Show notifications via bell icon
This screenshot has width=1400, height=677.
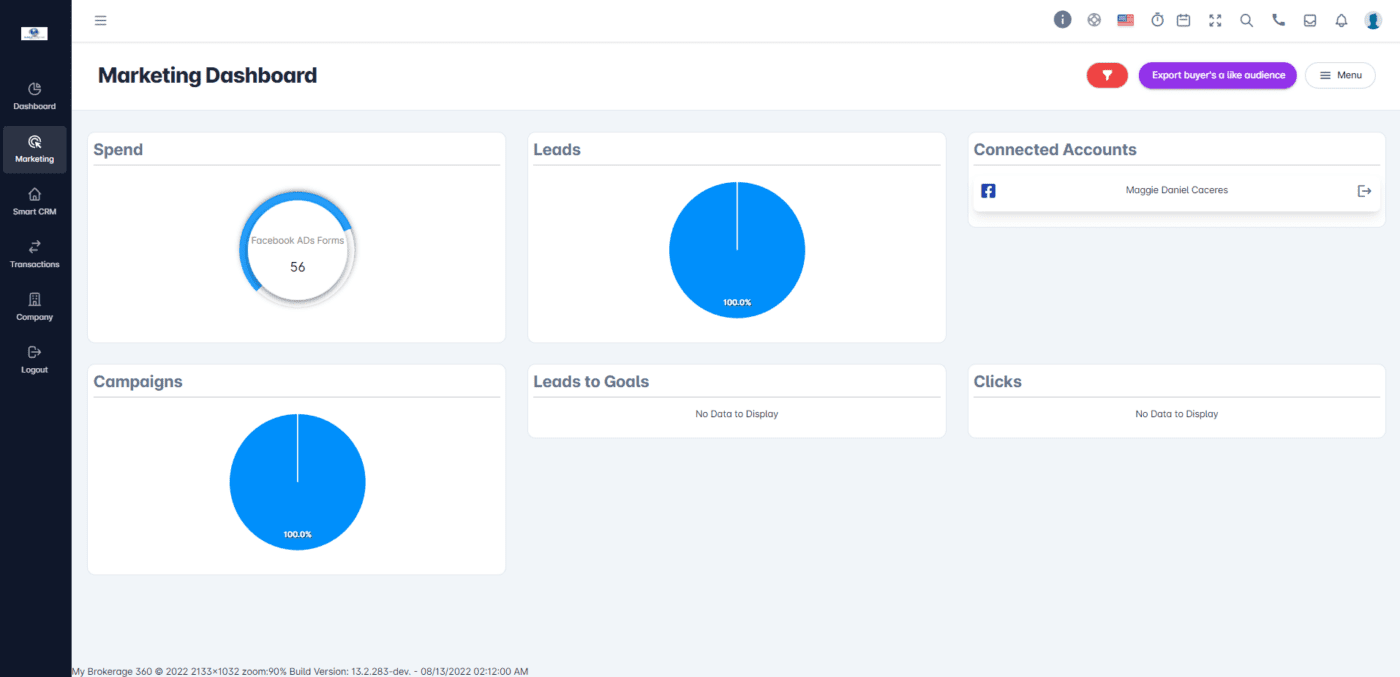1341,20
